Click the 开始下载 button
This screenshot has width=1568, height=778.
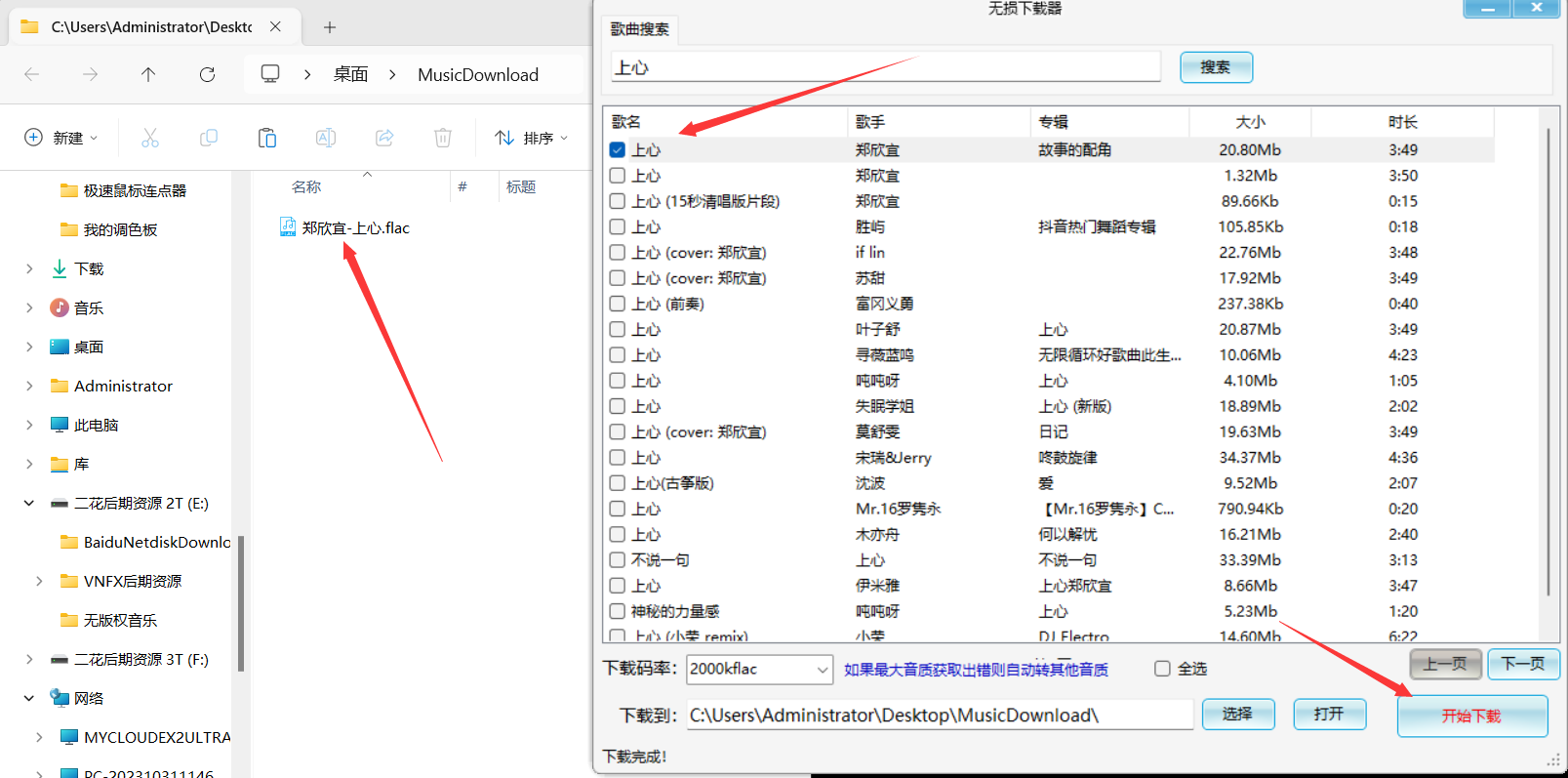tap(1472, 717)
